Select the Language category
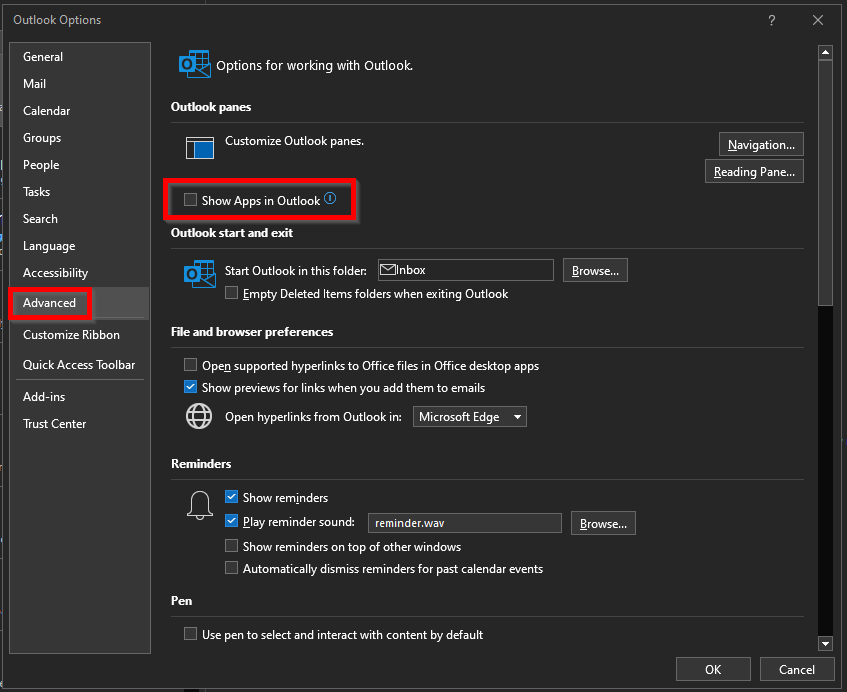This screenshot has width=847, height=692. point(79,246)
